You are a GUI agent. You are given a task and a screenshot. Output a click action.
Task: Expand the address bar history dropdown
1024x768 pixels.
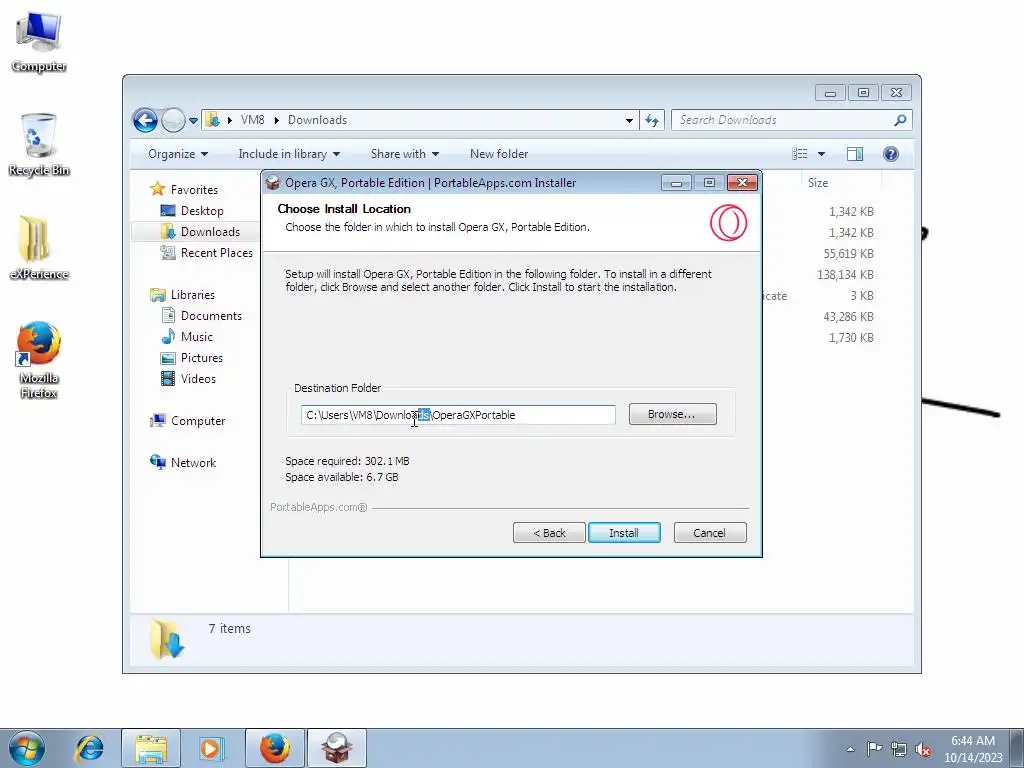629,120
